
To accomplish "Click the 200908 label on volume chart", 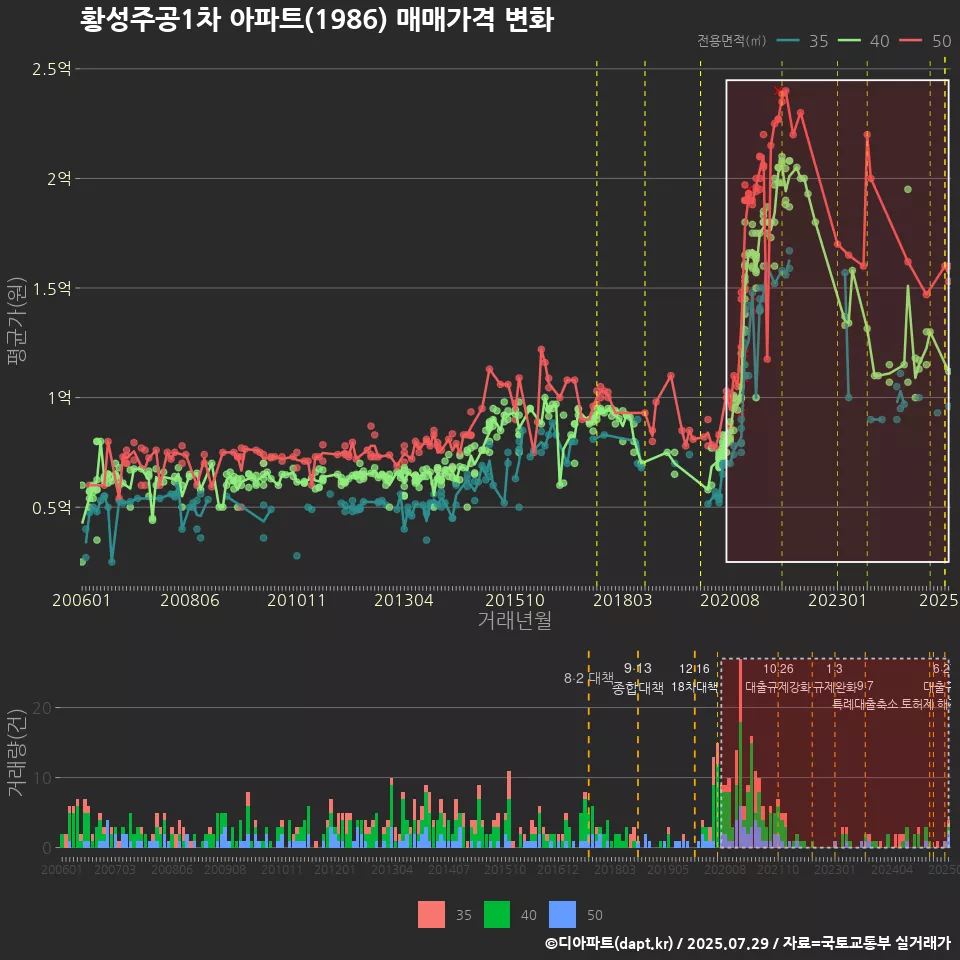I will (x=225, y=869).
